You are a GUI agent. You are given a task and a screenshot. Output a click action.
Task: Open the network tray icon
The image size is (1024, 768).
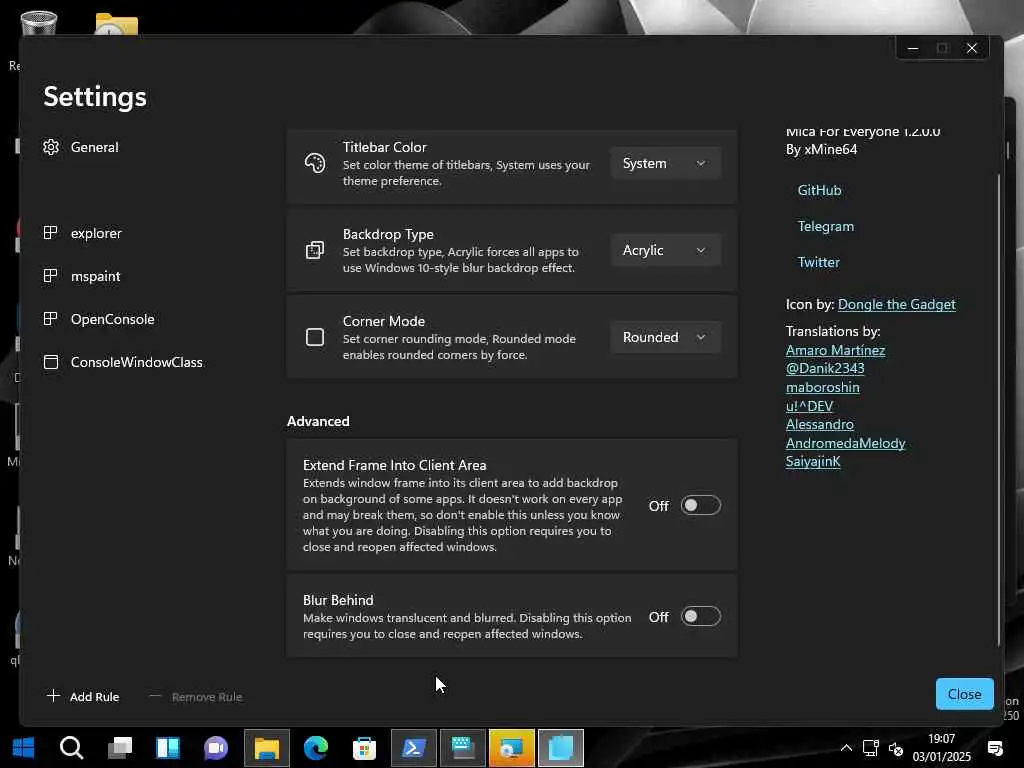pyautogui.click(x=871, y=748)
